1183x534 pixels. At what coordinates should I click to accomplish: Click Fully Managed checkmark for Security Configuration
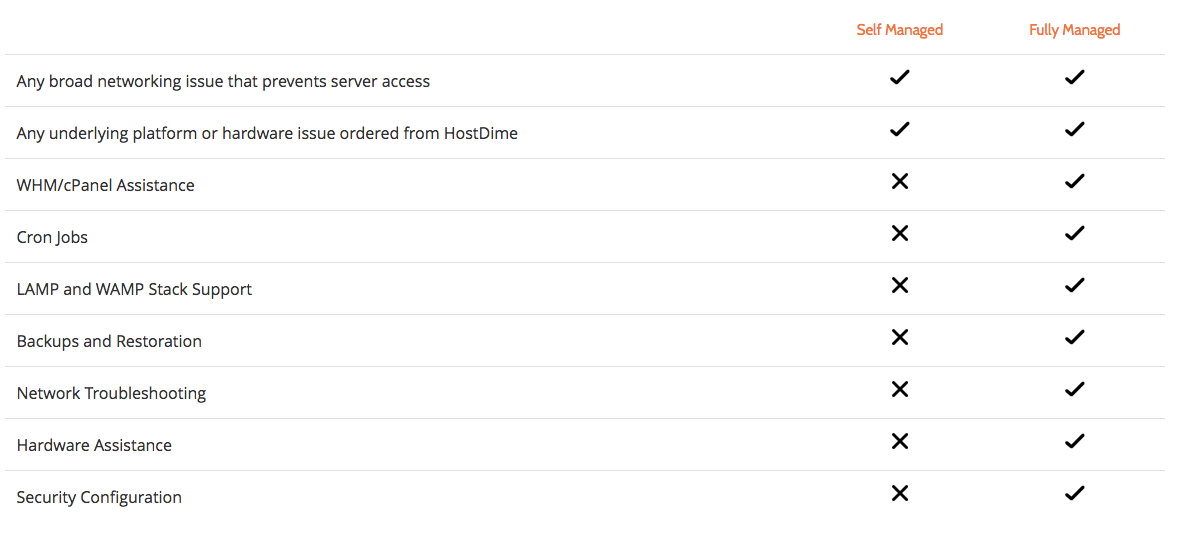(x=1074, y=493)
